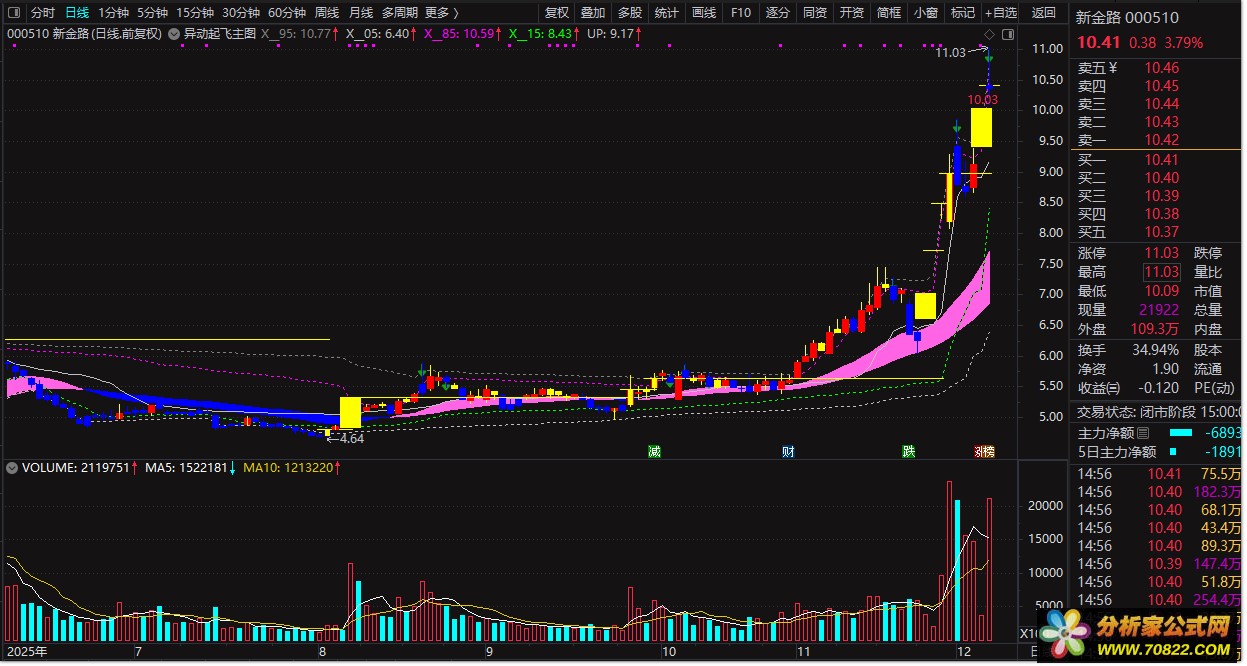
Task: Click the 叠加 overlay button
Action: [x=593, y=13]
